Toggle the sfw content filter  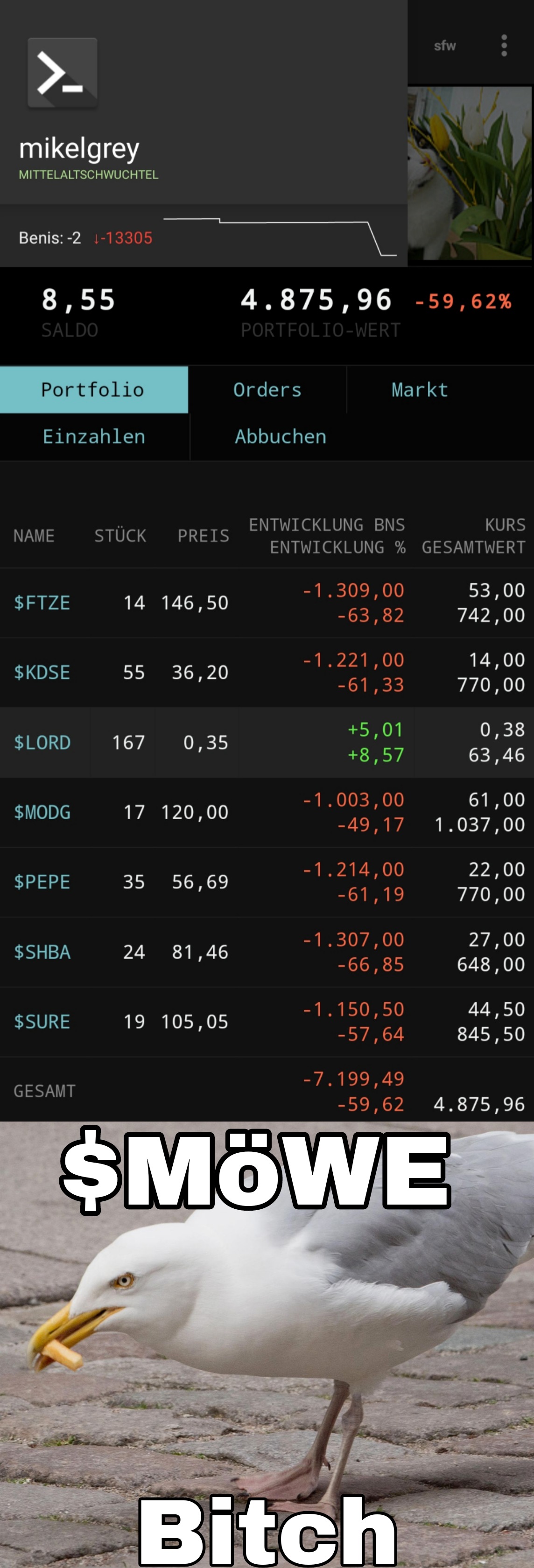pos(444,46)
